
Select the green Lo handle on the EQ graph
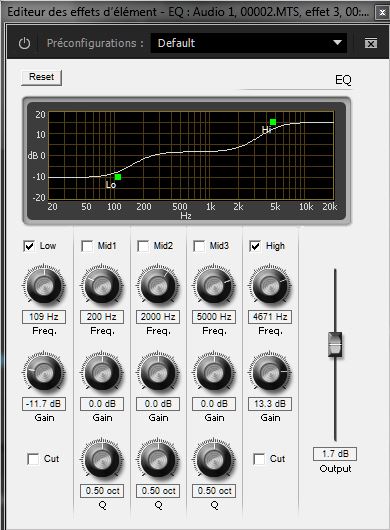pos(118,177)
